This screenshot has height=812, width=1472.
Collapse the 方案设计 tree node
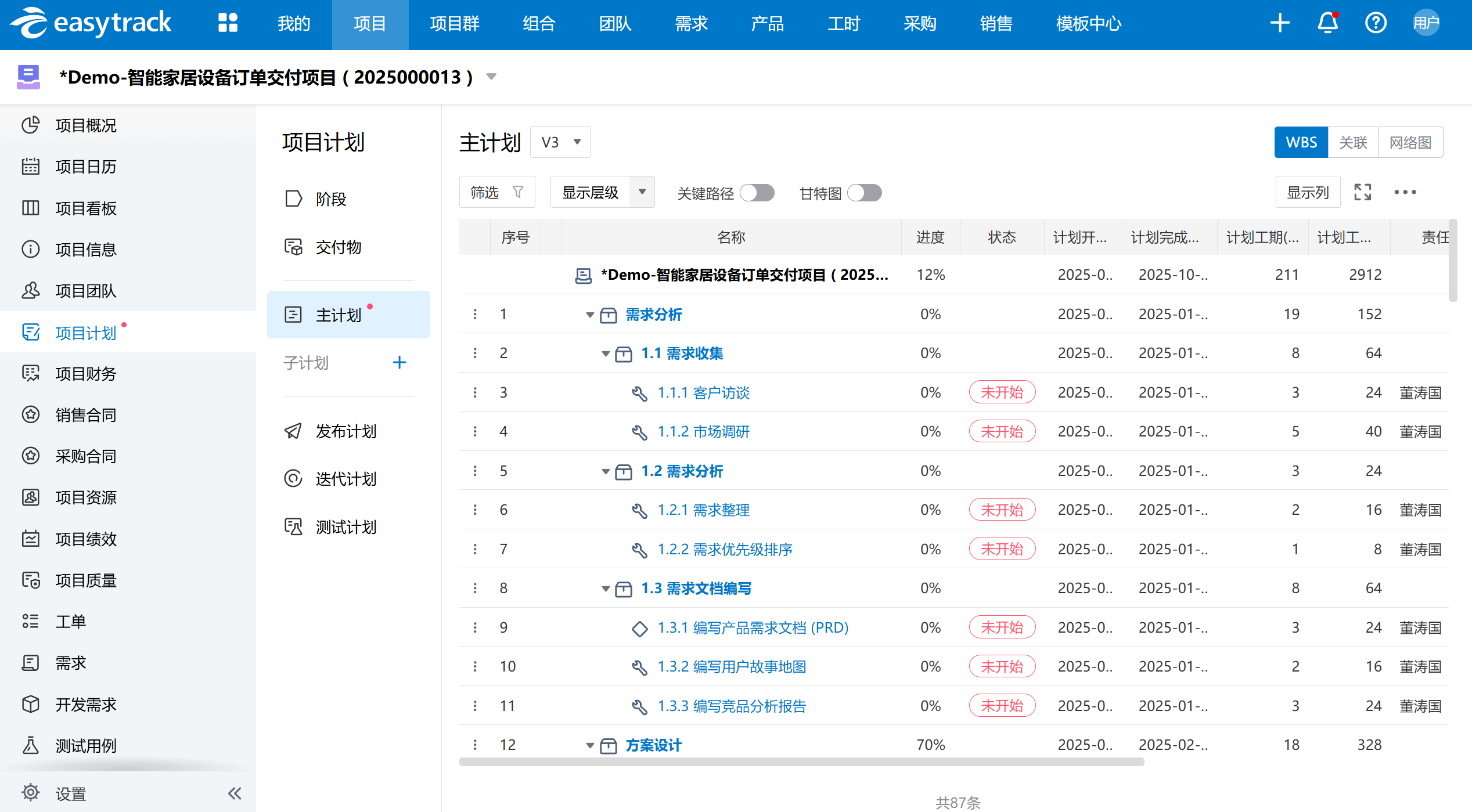pos(590,745)
